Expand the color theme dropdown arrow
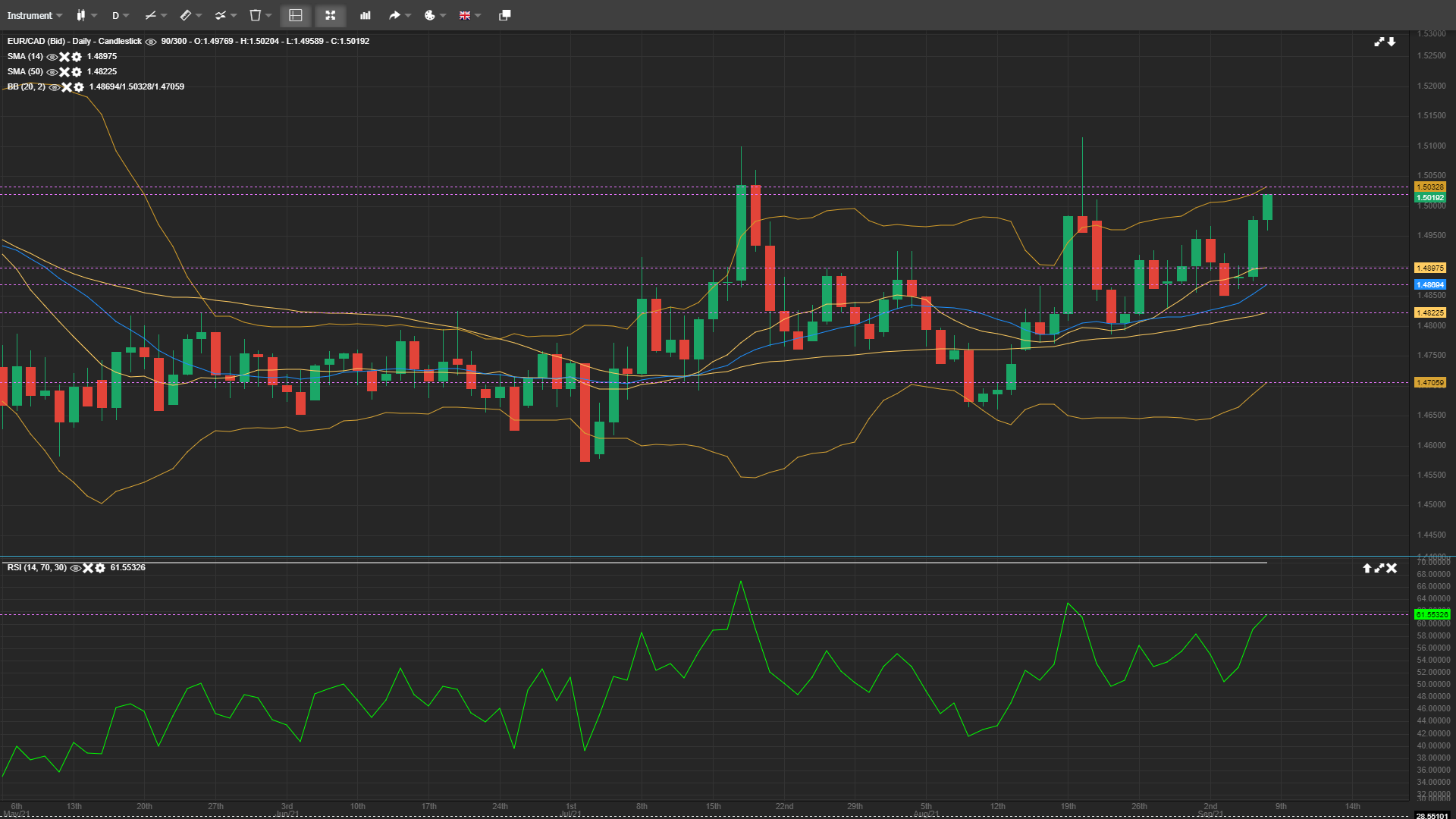The image size is (1456, 819). pyautogui.click(x=443, y=15)
